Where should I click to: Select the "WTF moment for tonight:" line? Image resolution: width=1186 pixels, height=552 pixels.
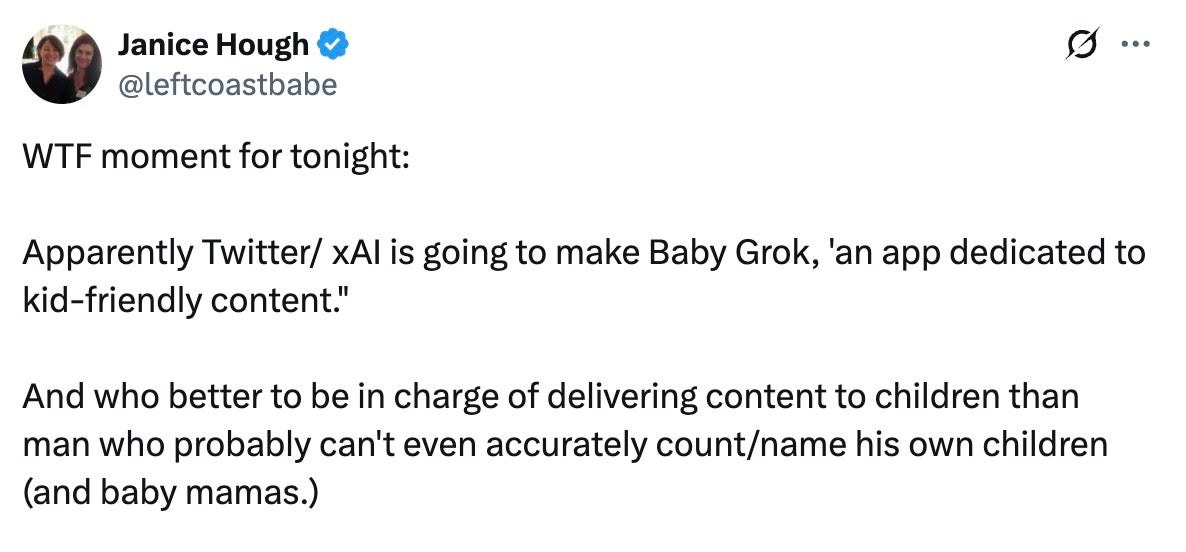(x=216, y=157)
